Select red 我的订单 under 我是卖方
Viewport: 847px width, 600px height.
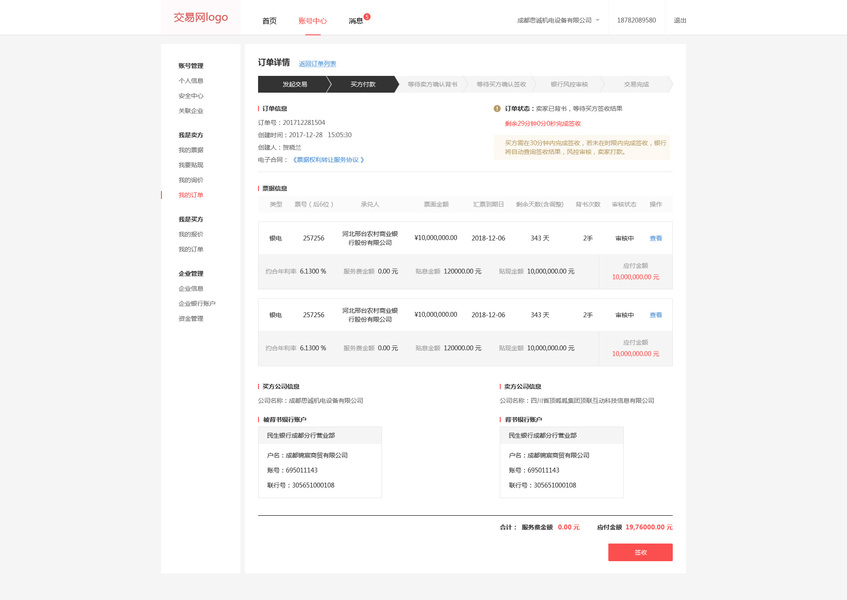coord(191,195)
